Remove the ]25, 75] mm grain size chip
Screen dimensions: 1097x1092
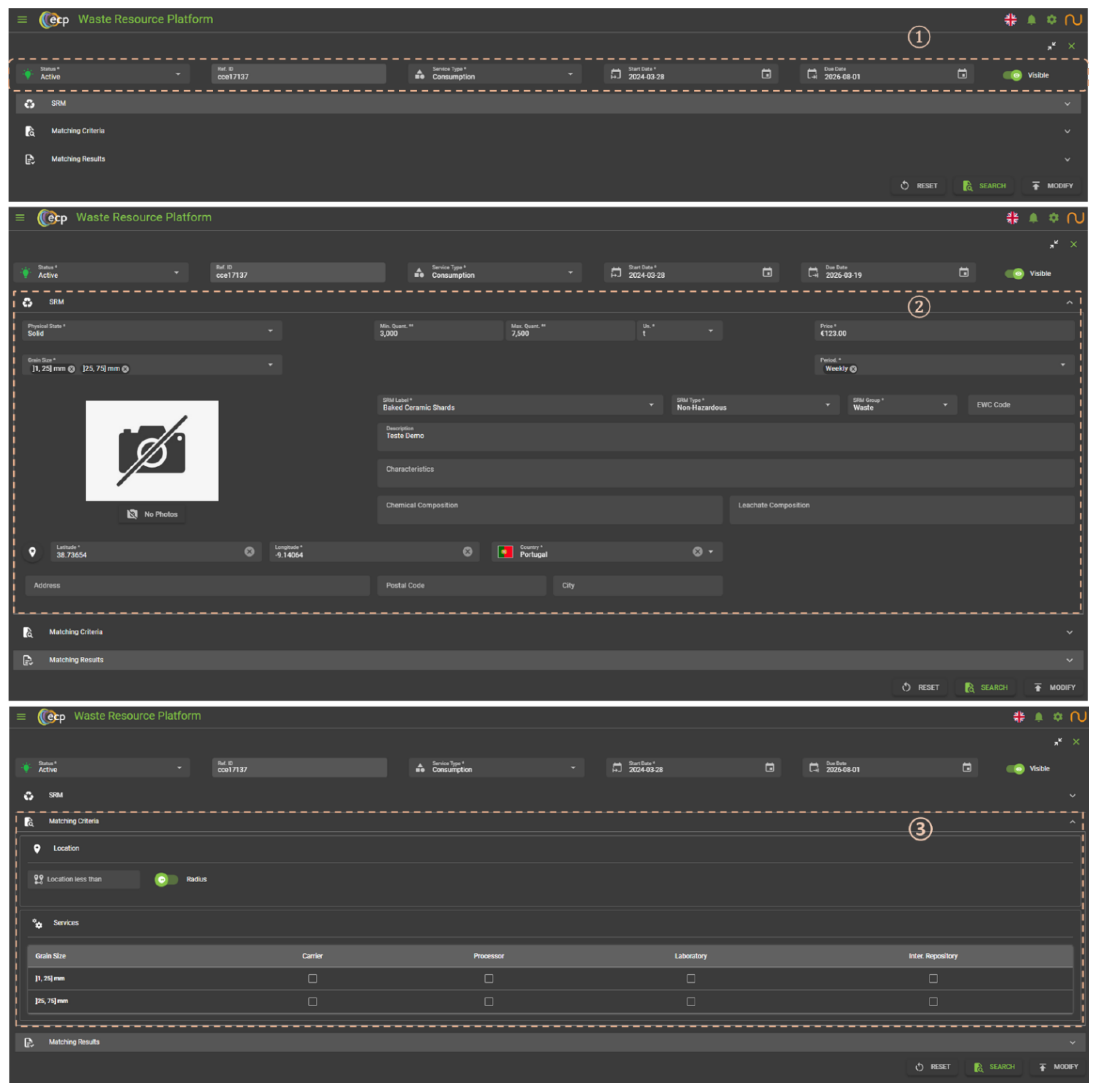(125, 370)
